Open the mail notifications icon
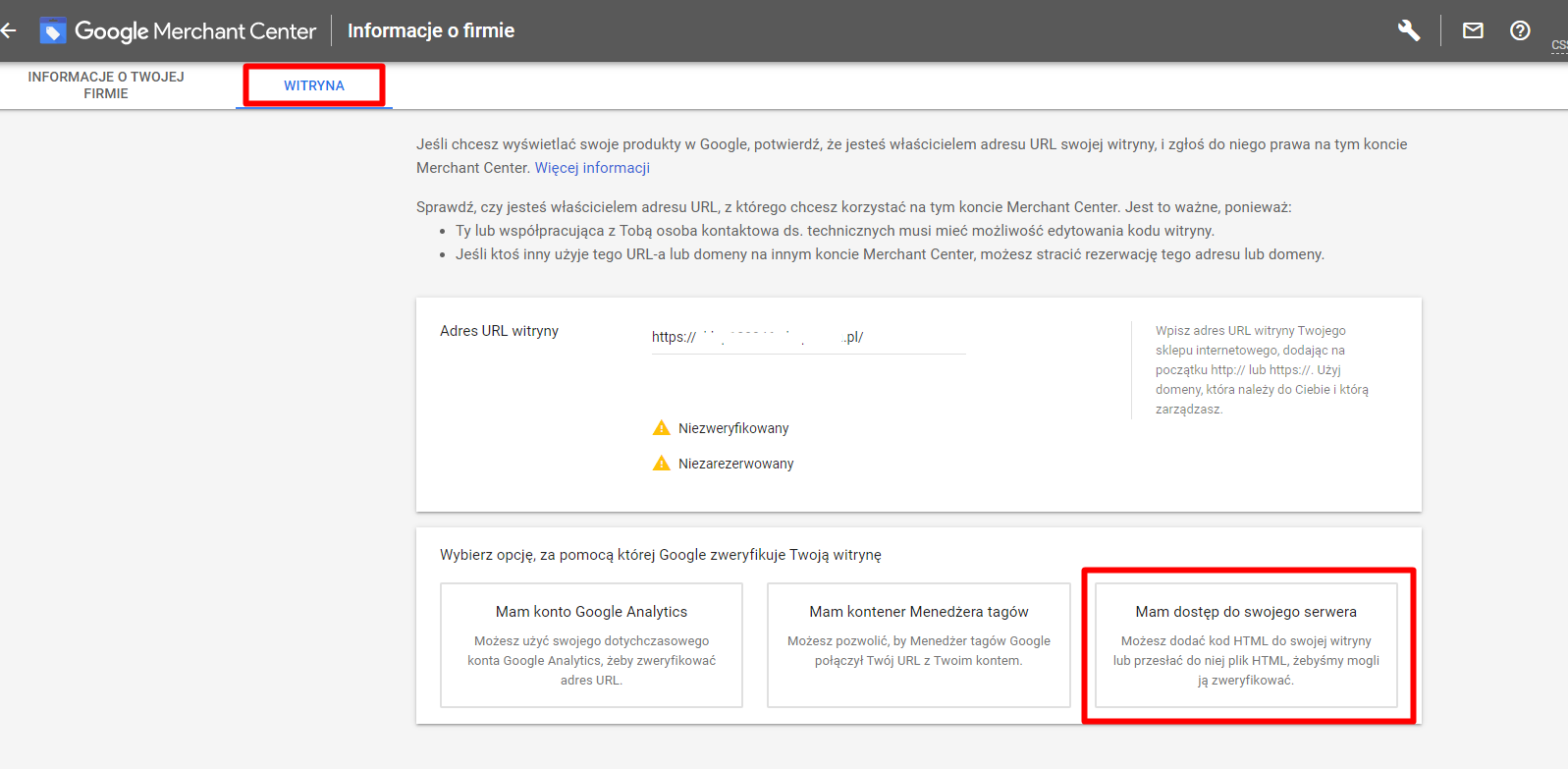 click(x=1473, y=30)
